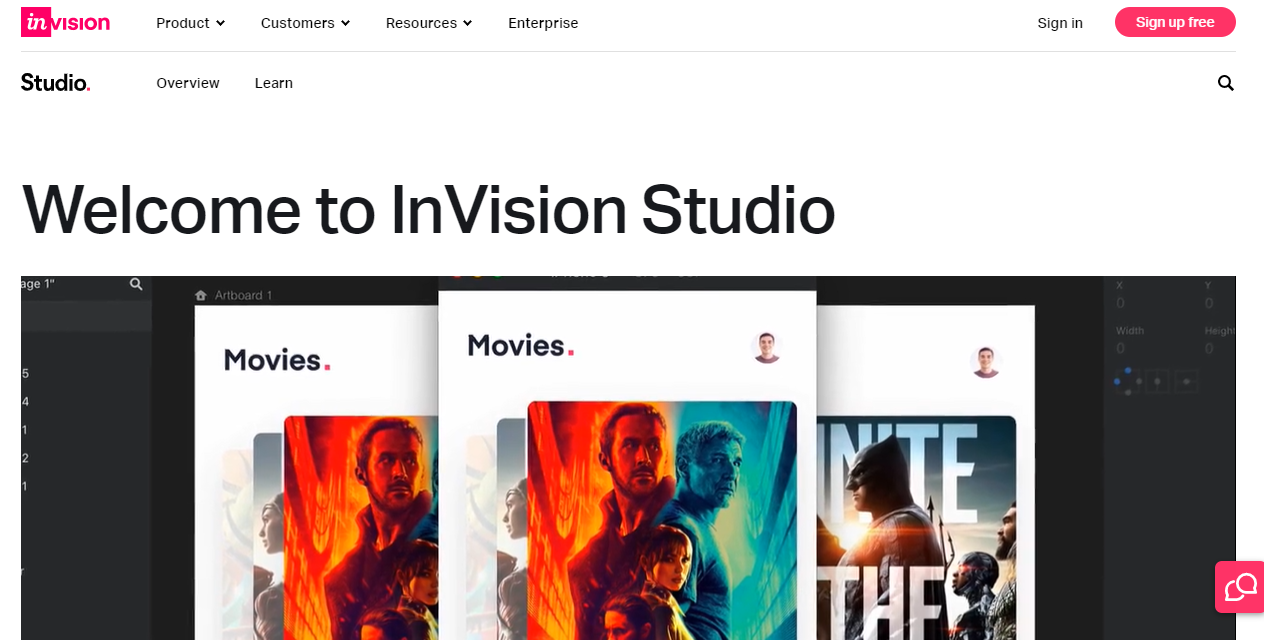Click the center Movies. title in the preview
The image size is (1264, 640).
[x=521, y=346]
